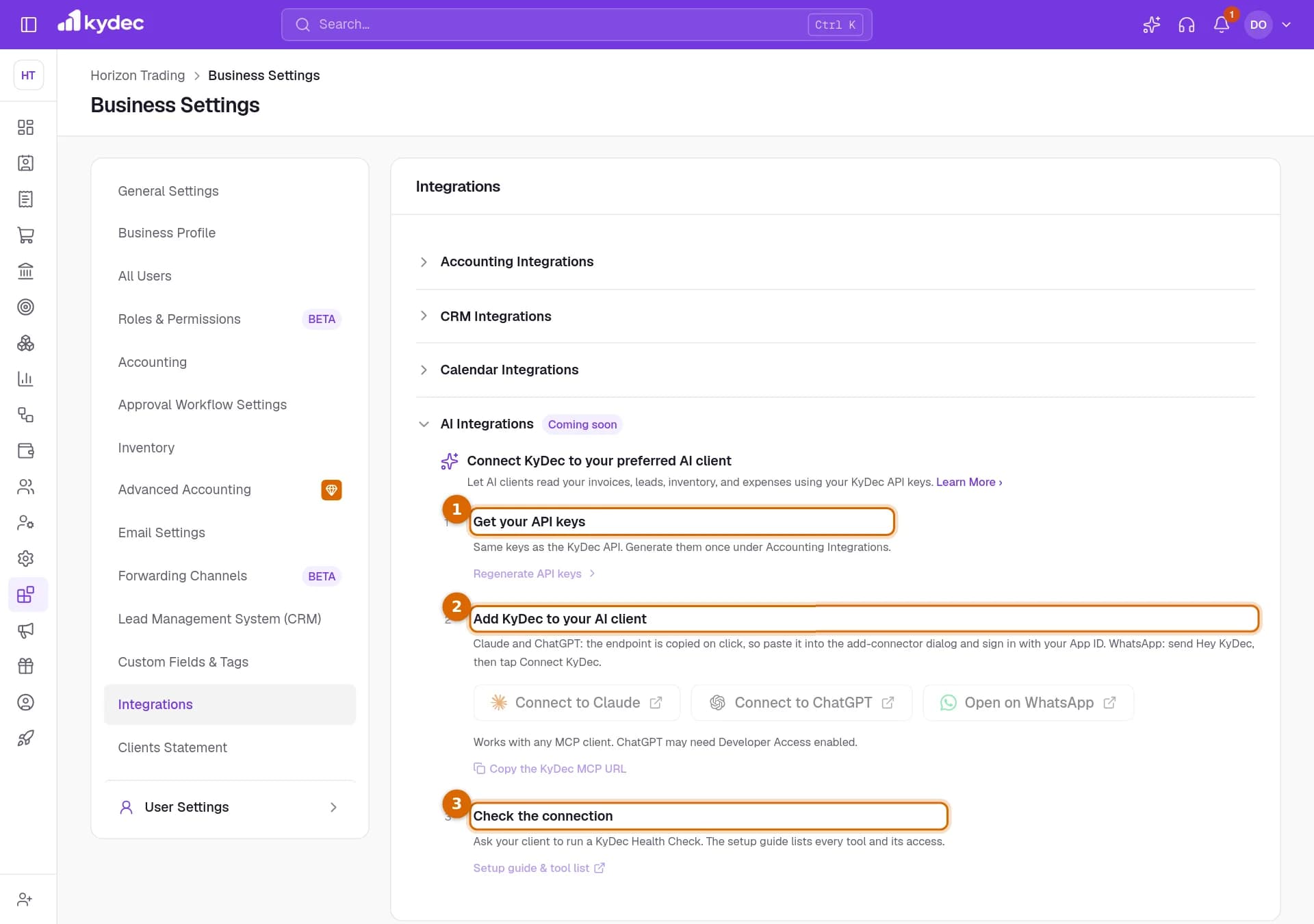Click the add-user icon at the sidebar bottom
The height and width of the screenshot is (924, 1314).
pyautogui.click(x=25, y=899)
